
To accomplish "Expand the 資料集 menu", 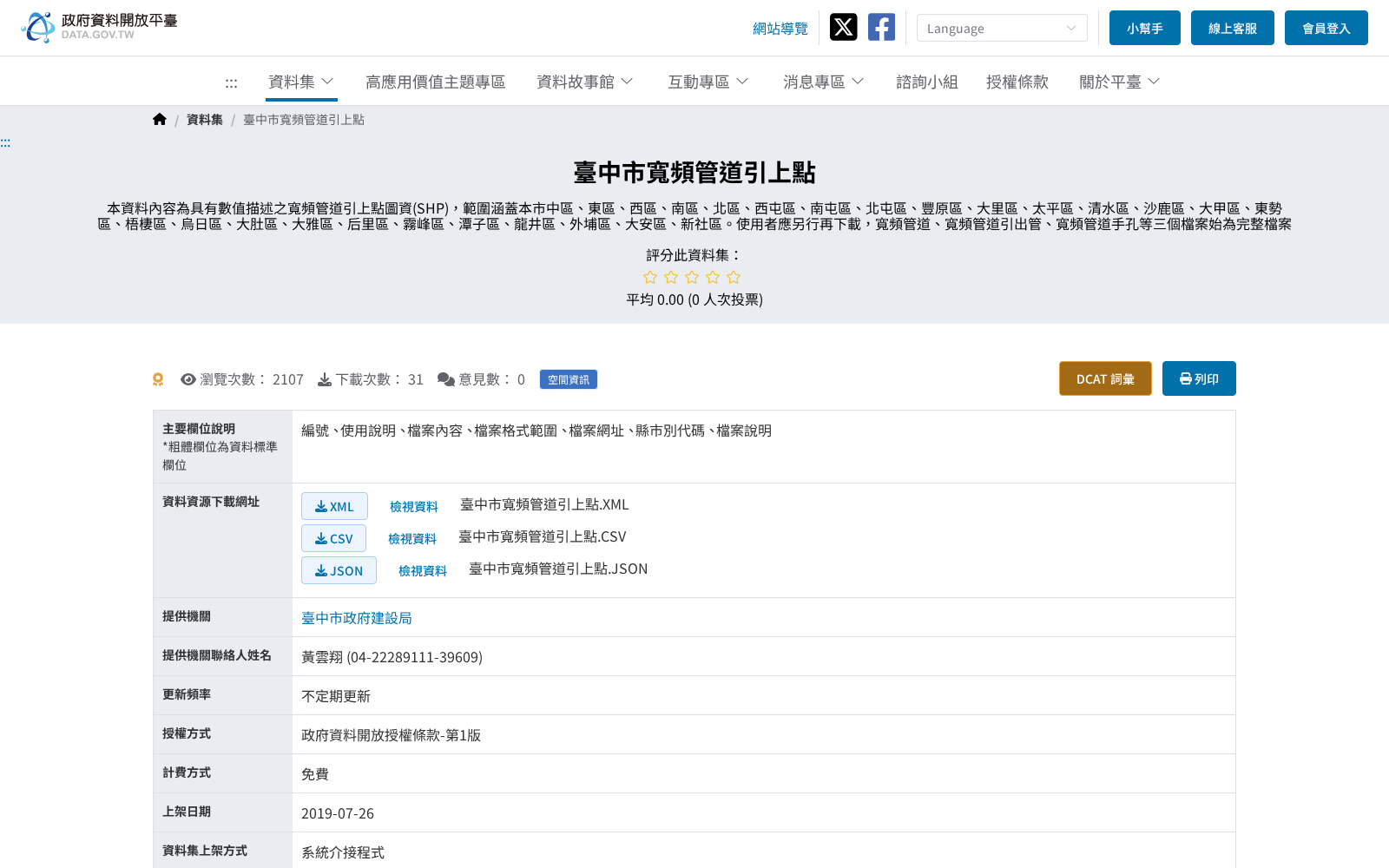I will [x=301, y=82].
